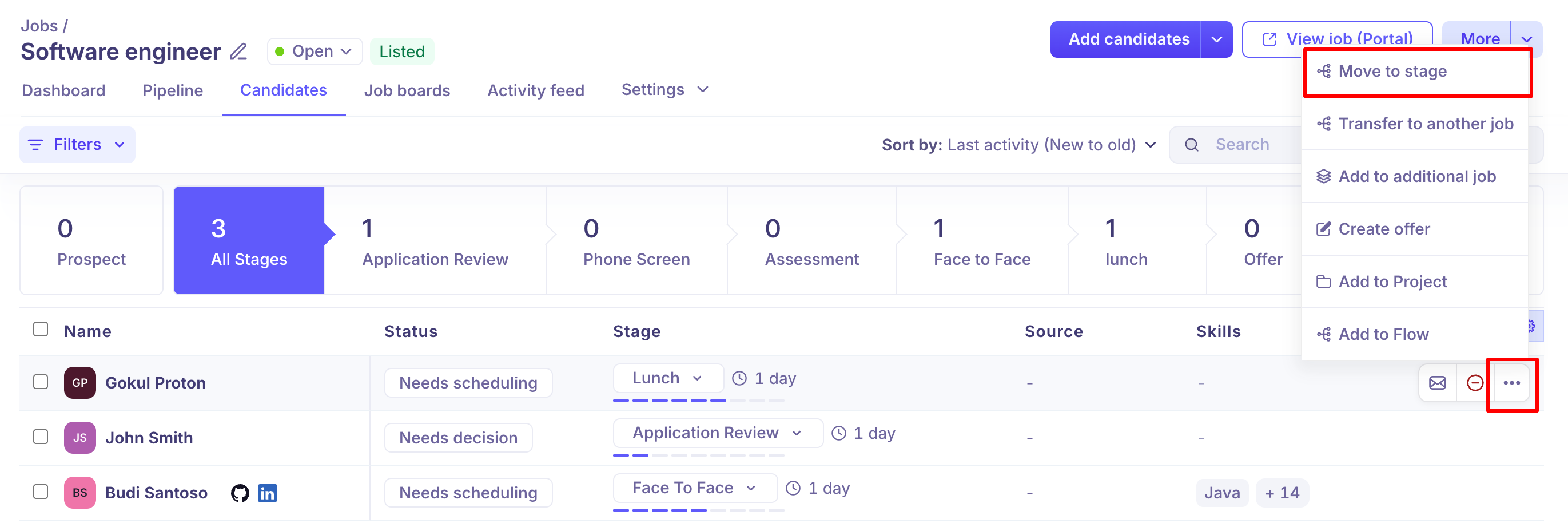Select the Add to Project menu option
Screen dimensions: 1568x531
pos(1392,282)
